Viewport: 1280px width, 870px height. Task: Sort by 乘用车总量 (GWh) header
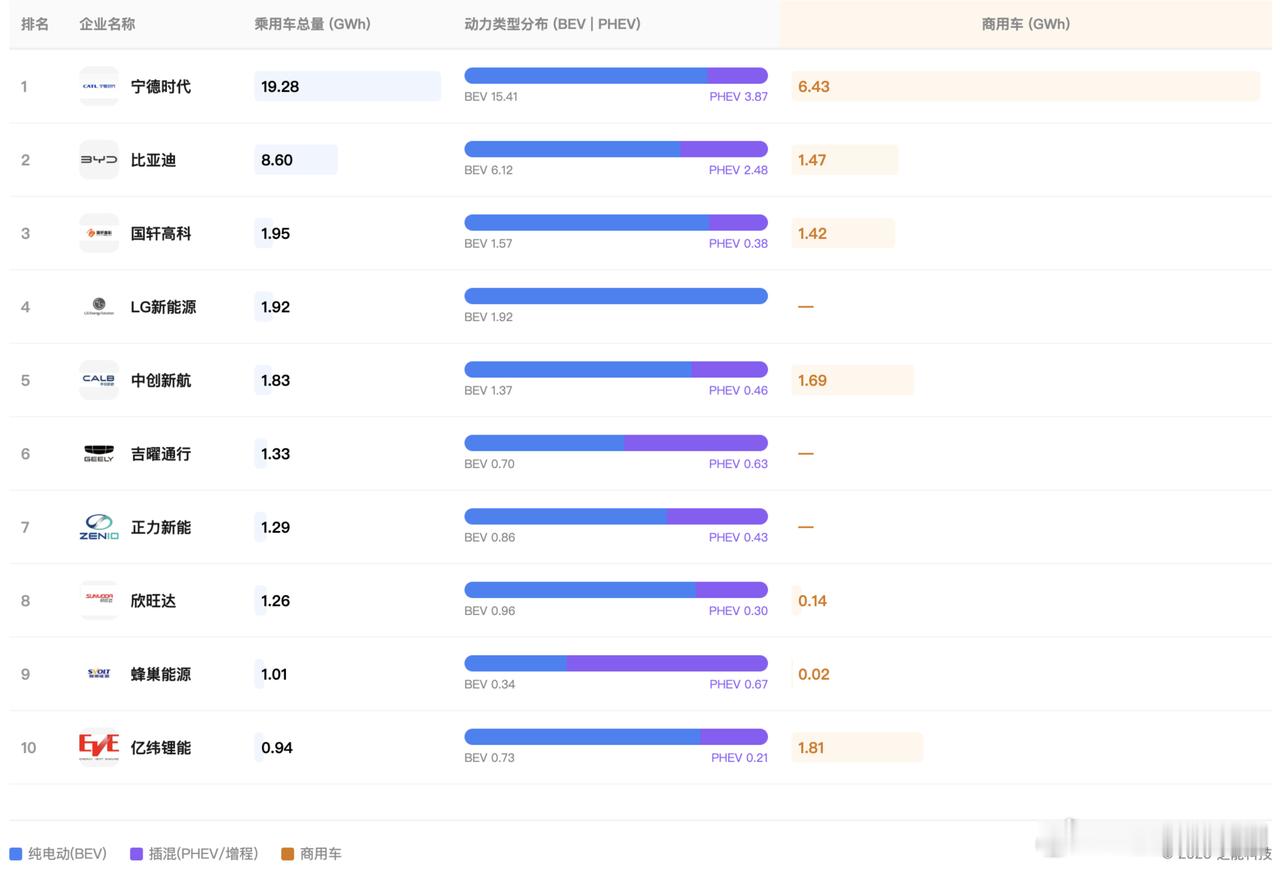[x=313, y=24]
